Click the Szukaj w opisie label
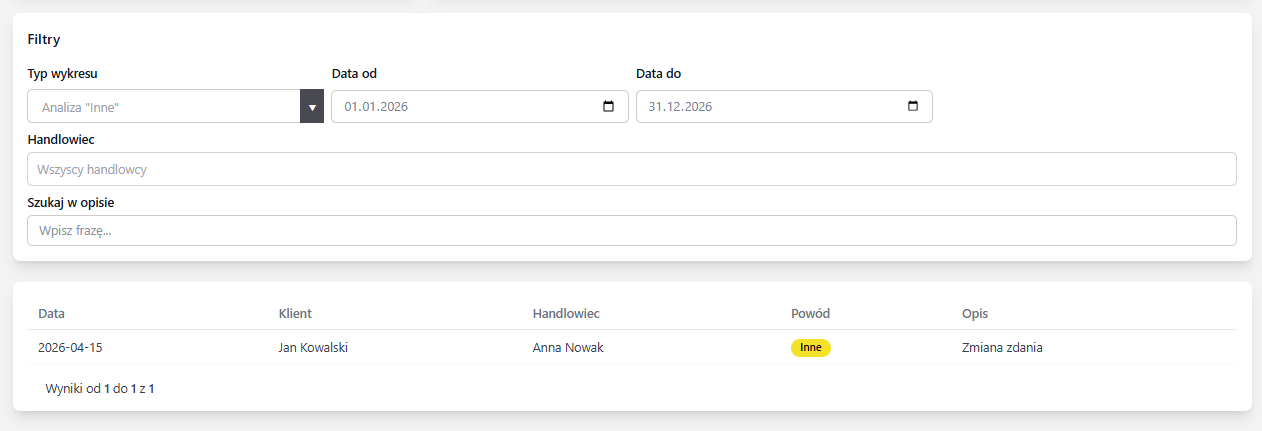 pos(70,202)
